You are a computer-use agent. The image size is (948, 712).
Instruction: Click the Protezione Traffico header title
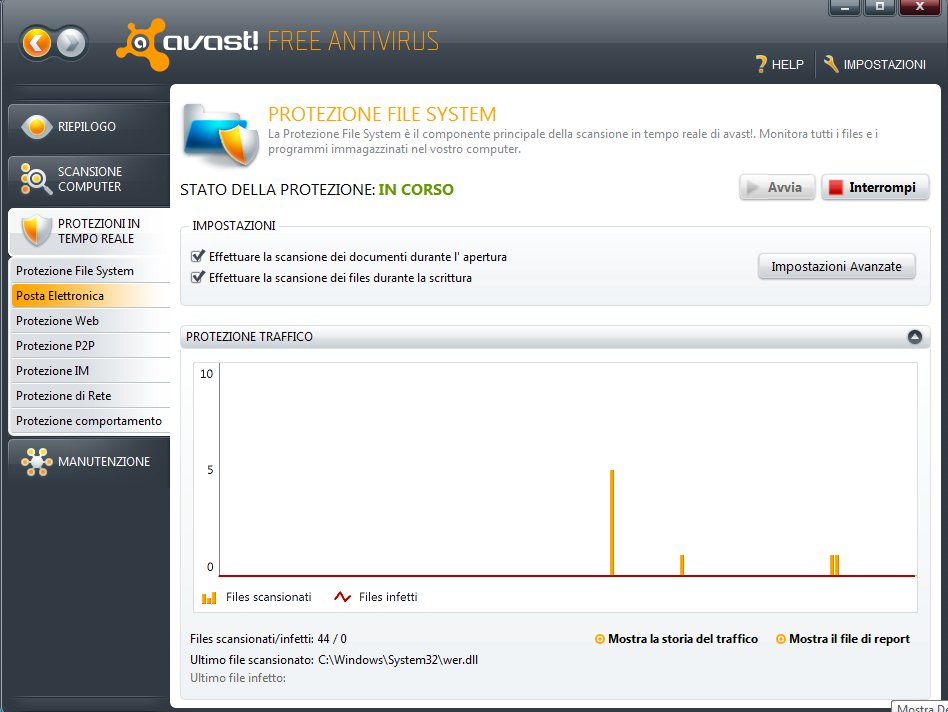[250, 337]
